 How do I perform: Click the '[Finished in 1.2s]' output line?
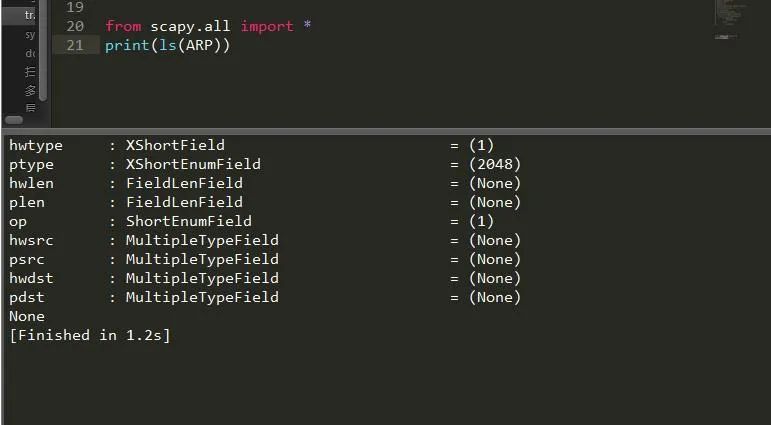[x=89, y=335]
